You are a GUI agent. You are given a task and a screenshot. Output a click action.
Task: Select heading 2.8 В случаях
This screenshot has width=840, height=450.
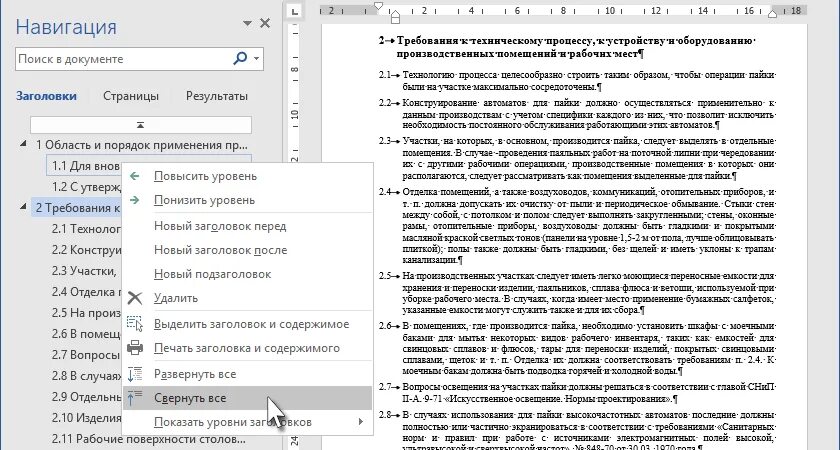(85, 376)
